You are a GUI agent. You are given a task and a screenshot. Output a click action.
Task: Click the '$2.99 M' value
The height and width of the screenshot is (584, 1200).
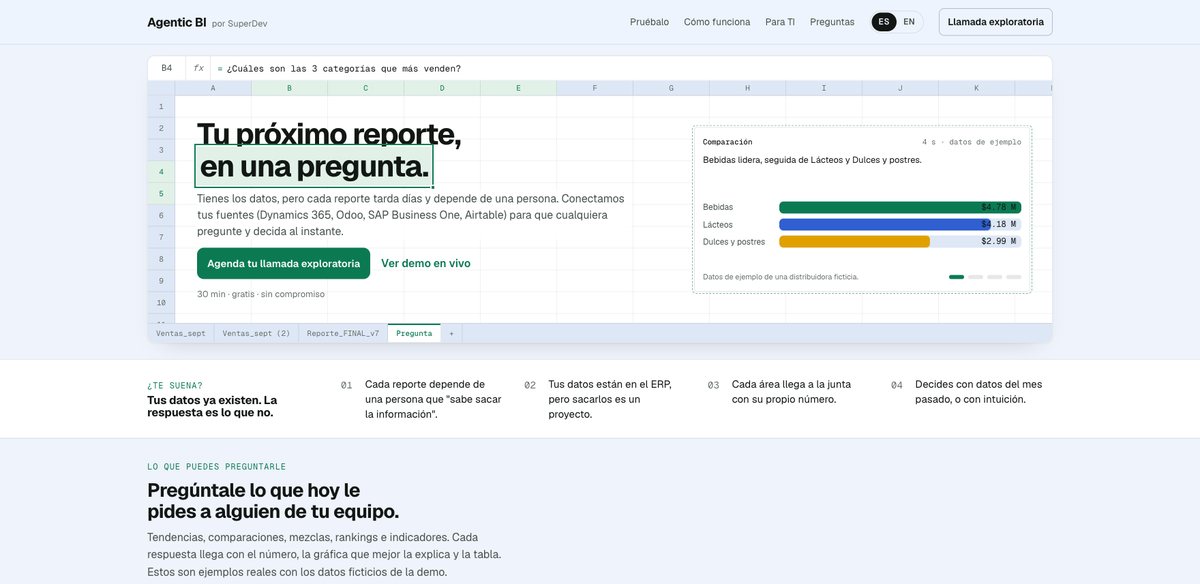point(999,241)
